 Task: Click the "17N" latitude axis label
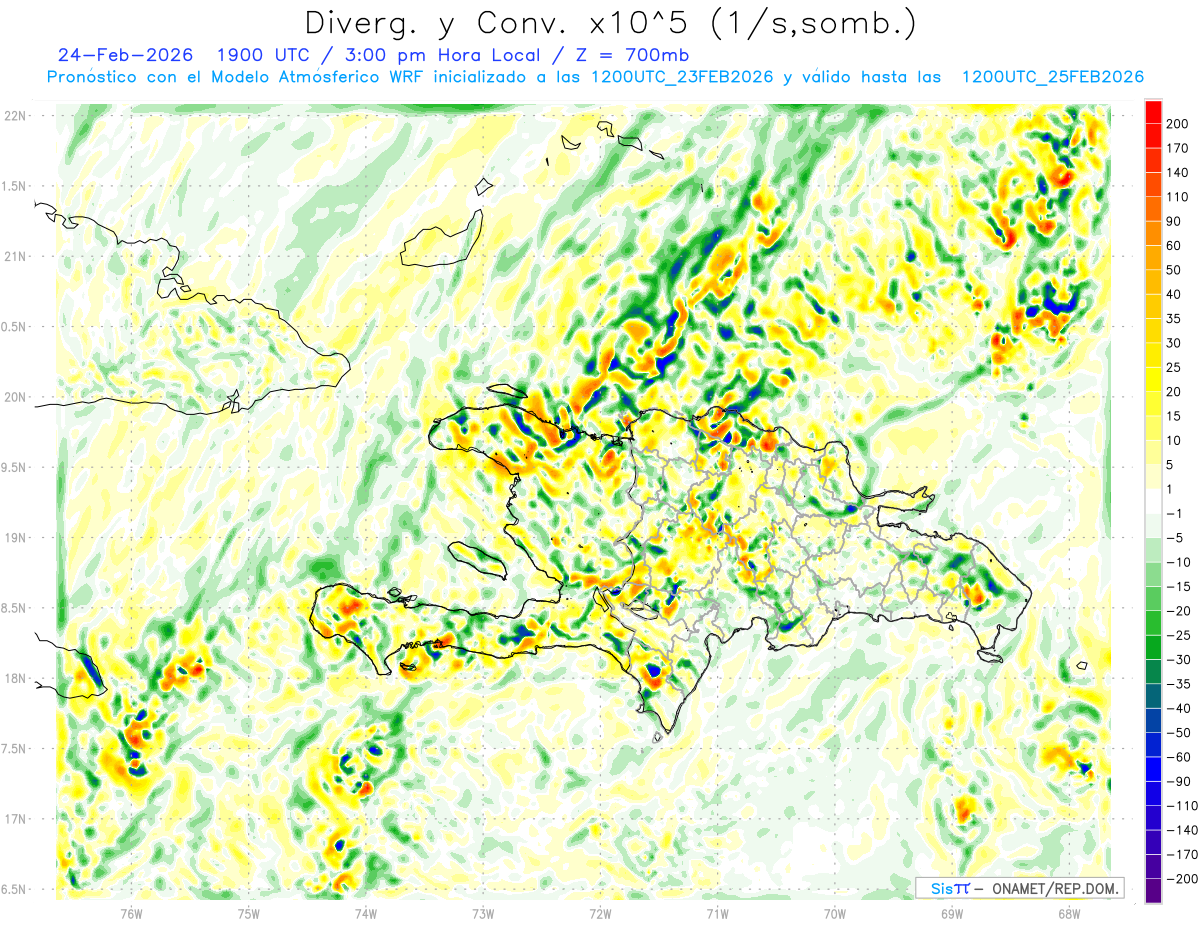tap(15, 819)
